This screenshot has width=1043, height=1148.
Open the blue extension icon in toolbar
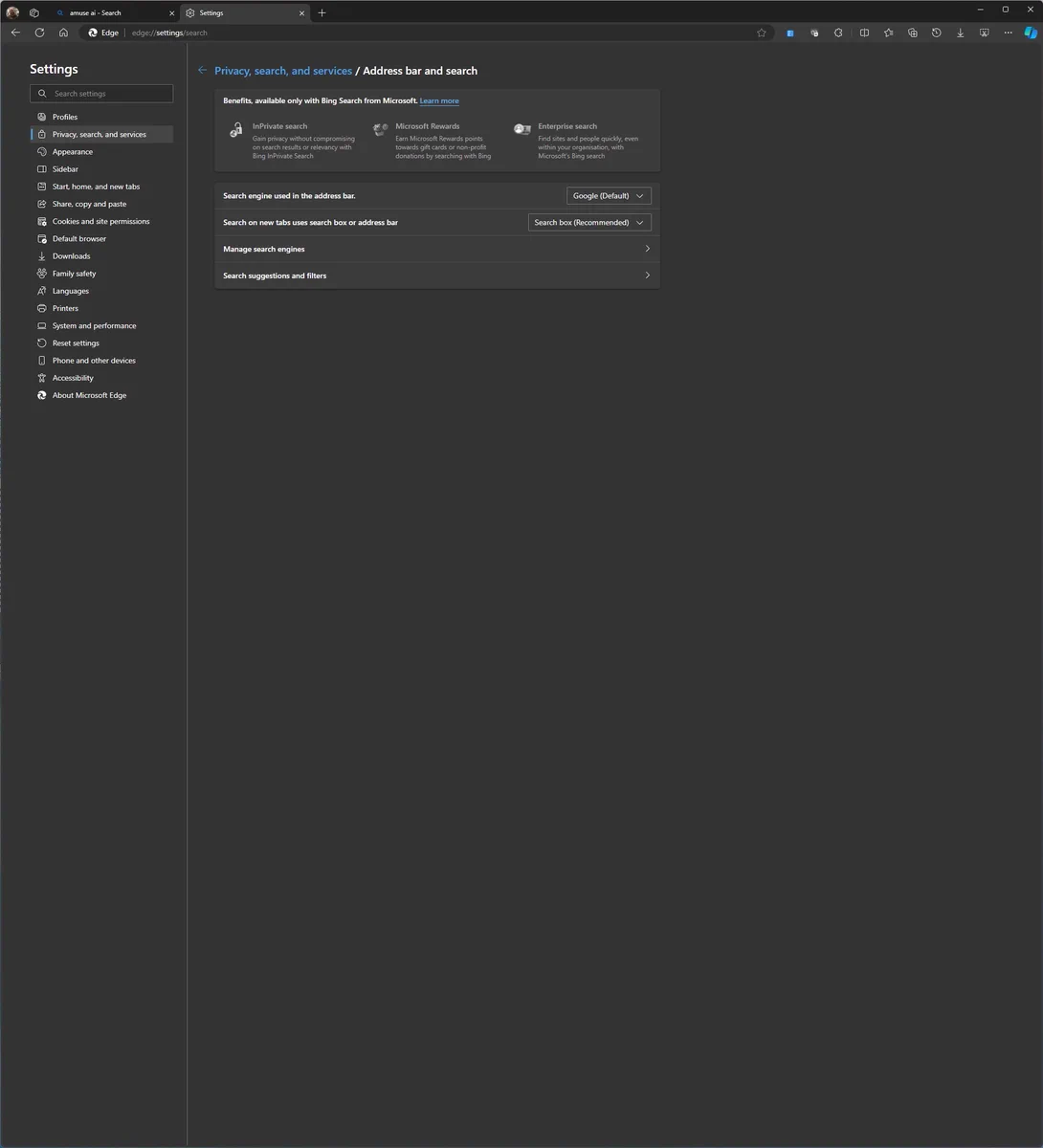click(790, 33)
